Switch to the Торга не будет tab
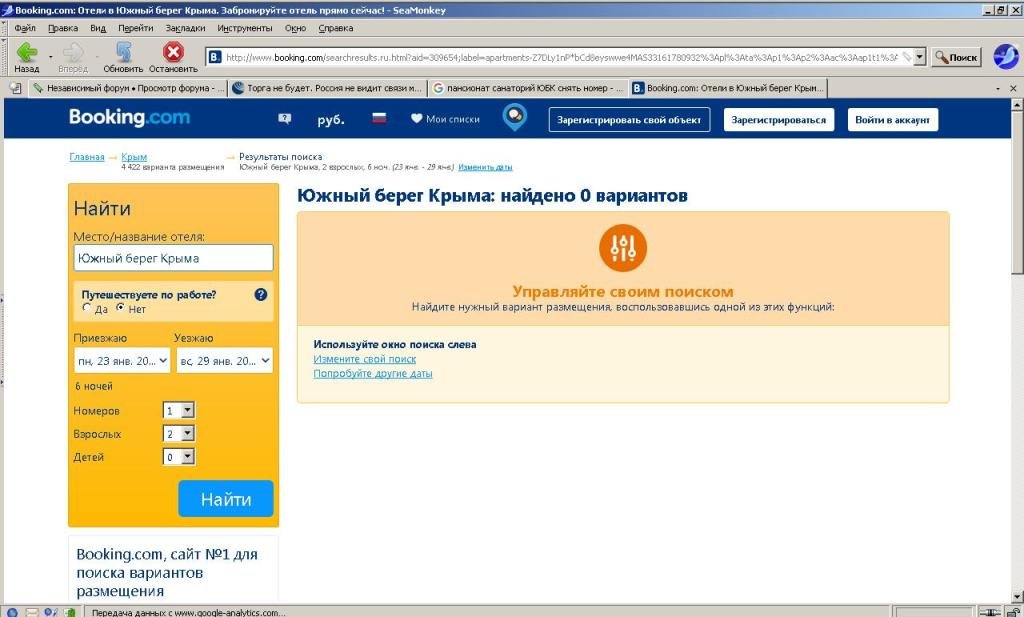The image size is (1024, 617). (x=327, y=87)
